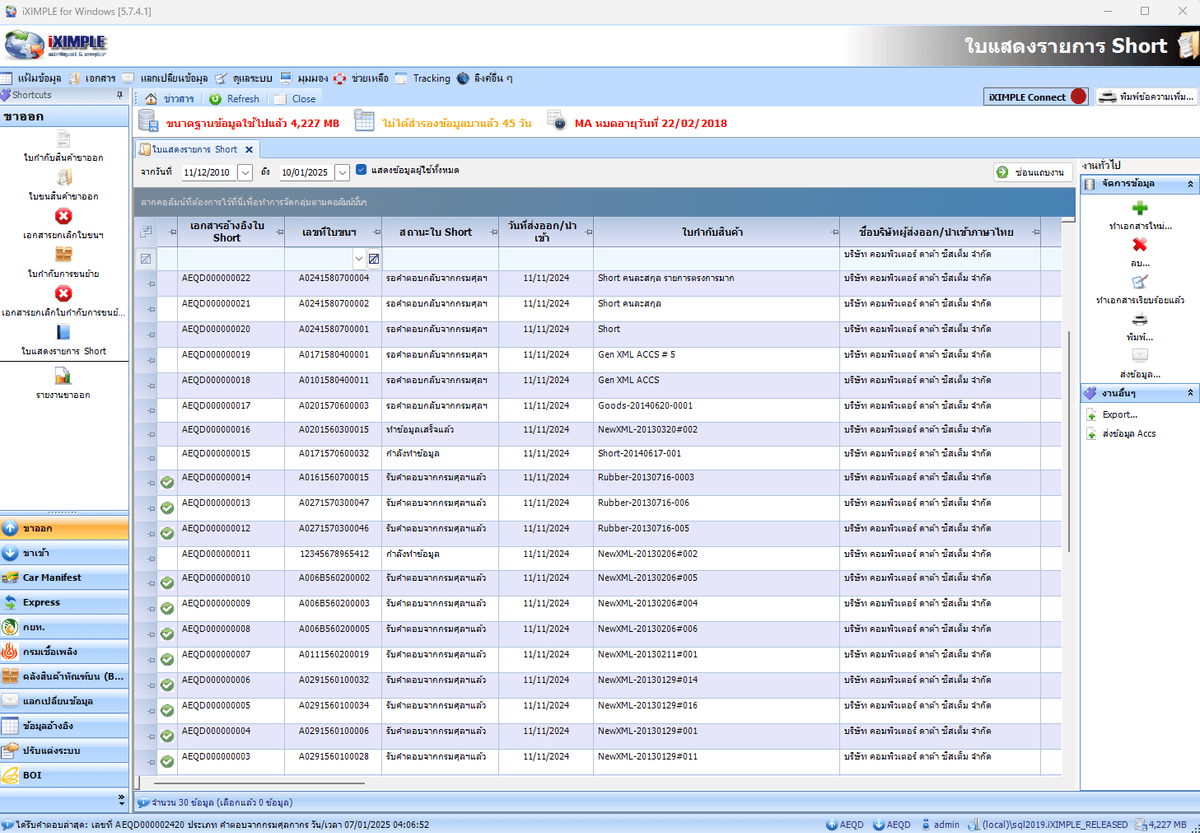Click the green plus ทำเอกสารใหม่ icon
Image resolution: width=1200 pixels, height=833 pixels.
click(x=1140, y=208)
